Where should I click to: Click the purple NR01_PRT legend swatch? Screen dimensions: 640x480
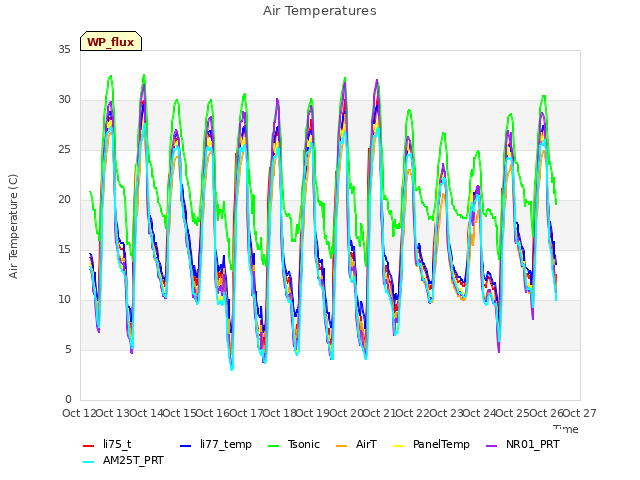(x=492, y=445)
